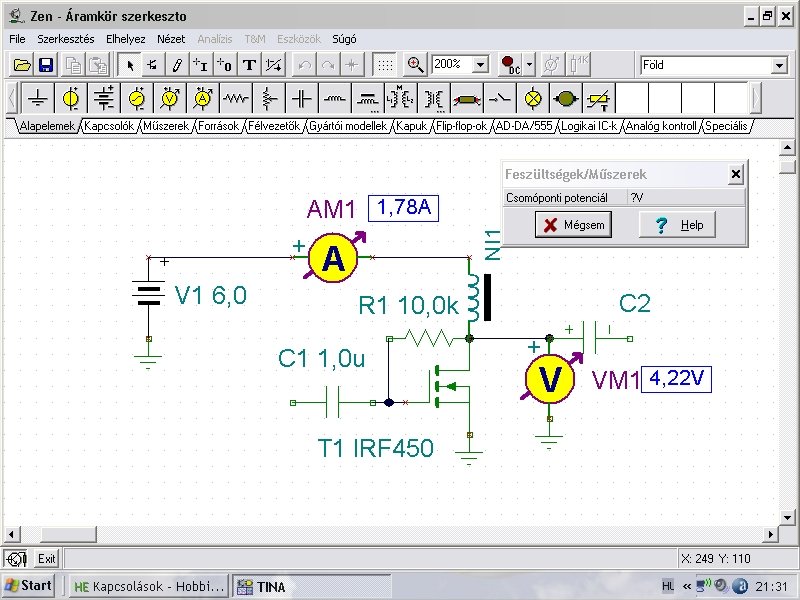The height and width of the screenshot is (600, 800).
Task: Toggle DC interactive mode button
Action: click(510, 65)
